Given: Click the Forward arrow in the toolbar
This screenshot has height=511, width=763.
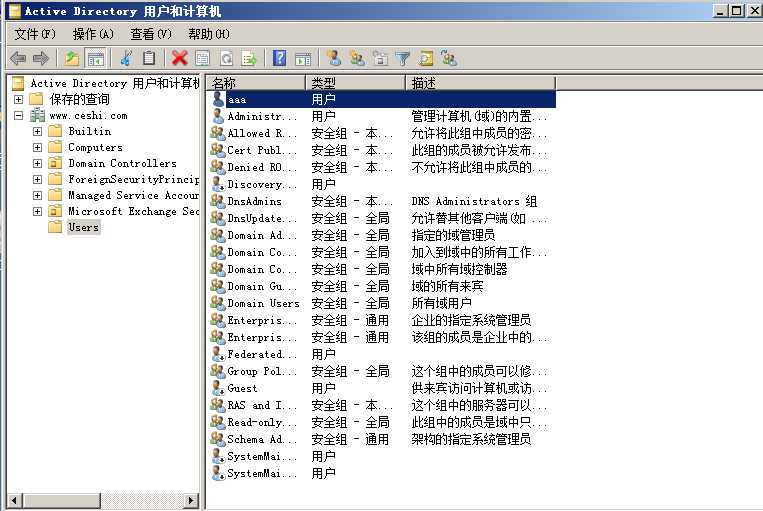Looking at the screenshot, I should (41, 59).
